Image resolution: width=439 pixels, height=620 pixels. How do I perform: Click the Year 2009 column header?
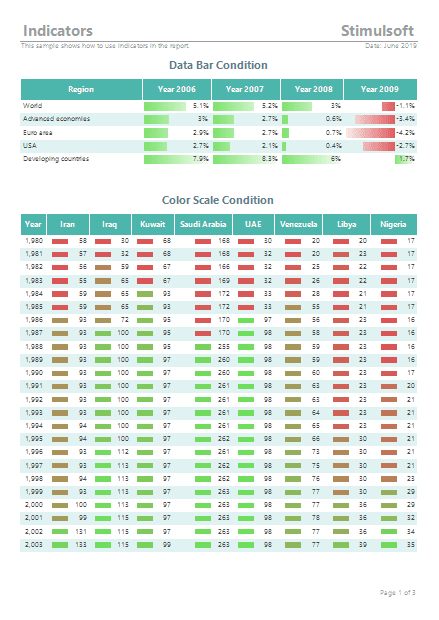[380, 89]
